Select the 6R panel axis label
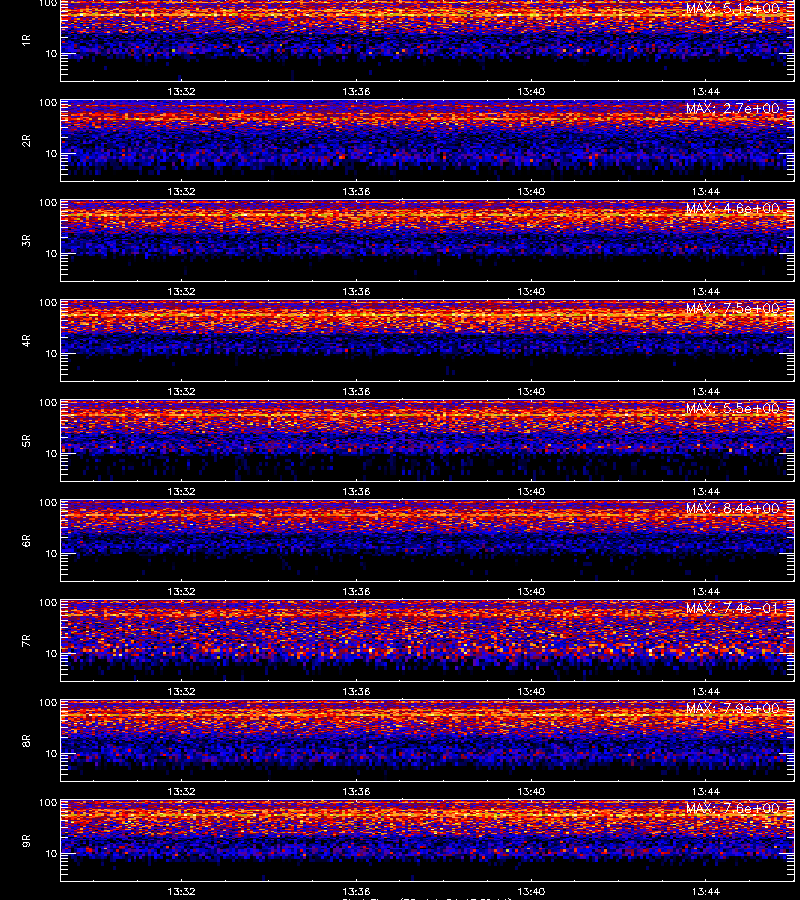 point(26,540)
